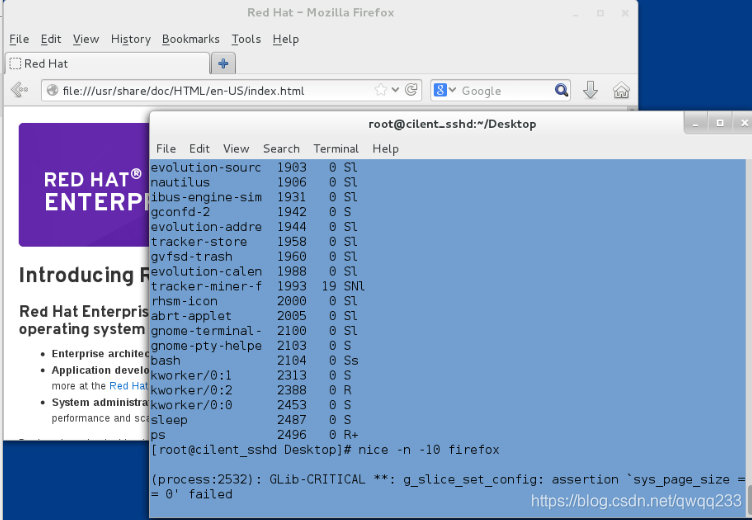Click 'System administra' bullet in Firefox page
Viewport: 752px width, 520px height.
click(100, 402)
